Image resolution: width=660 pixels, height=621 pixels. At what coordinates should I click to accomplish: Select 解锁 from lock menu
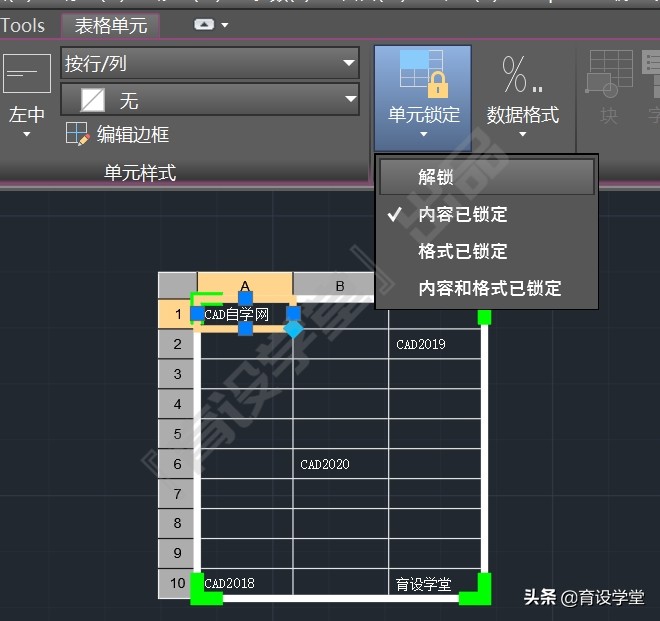(x=487, y=177)
